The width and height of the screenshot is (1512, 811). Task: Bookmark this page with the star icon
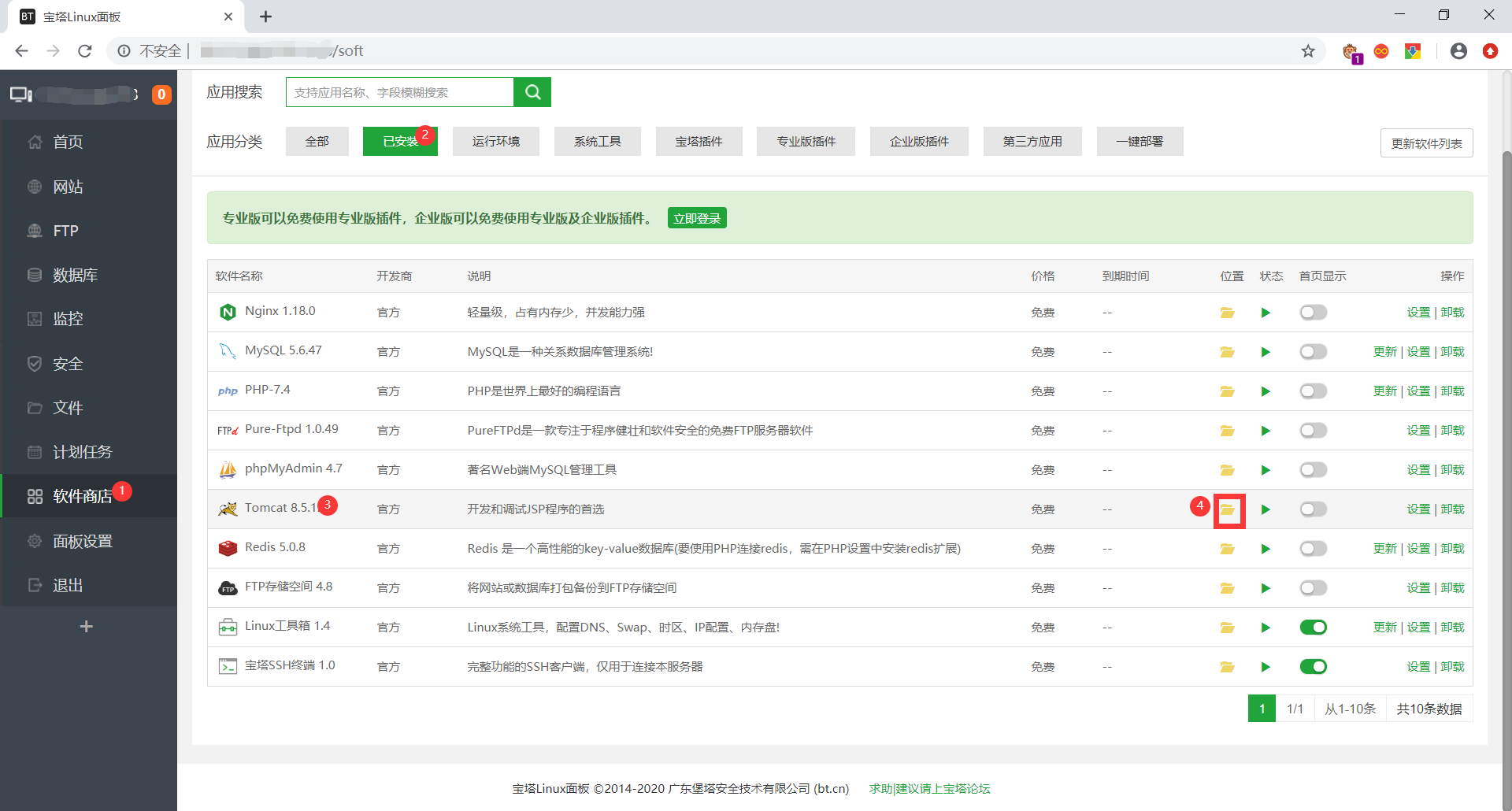point(1308,51)
